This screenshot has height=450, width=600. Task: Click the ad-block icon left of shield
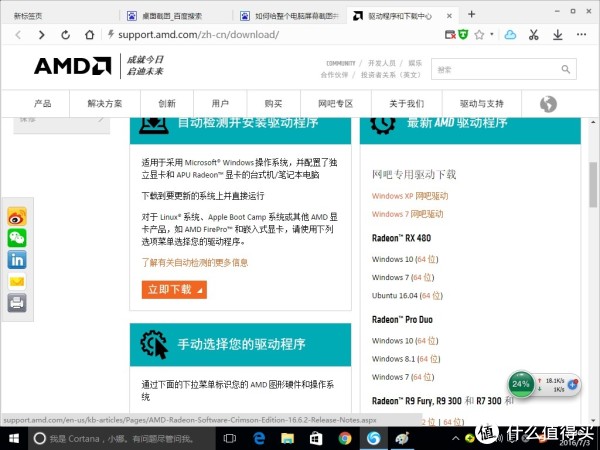(450, 35)
